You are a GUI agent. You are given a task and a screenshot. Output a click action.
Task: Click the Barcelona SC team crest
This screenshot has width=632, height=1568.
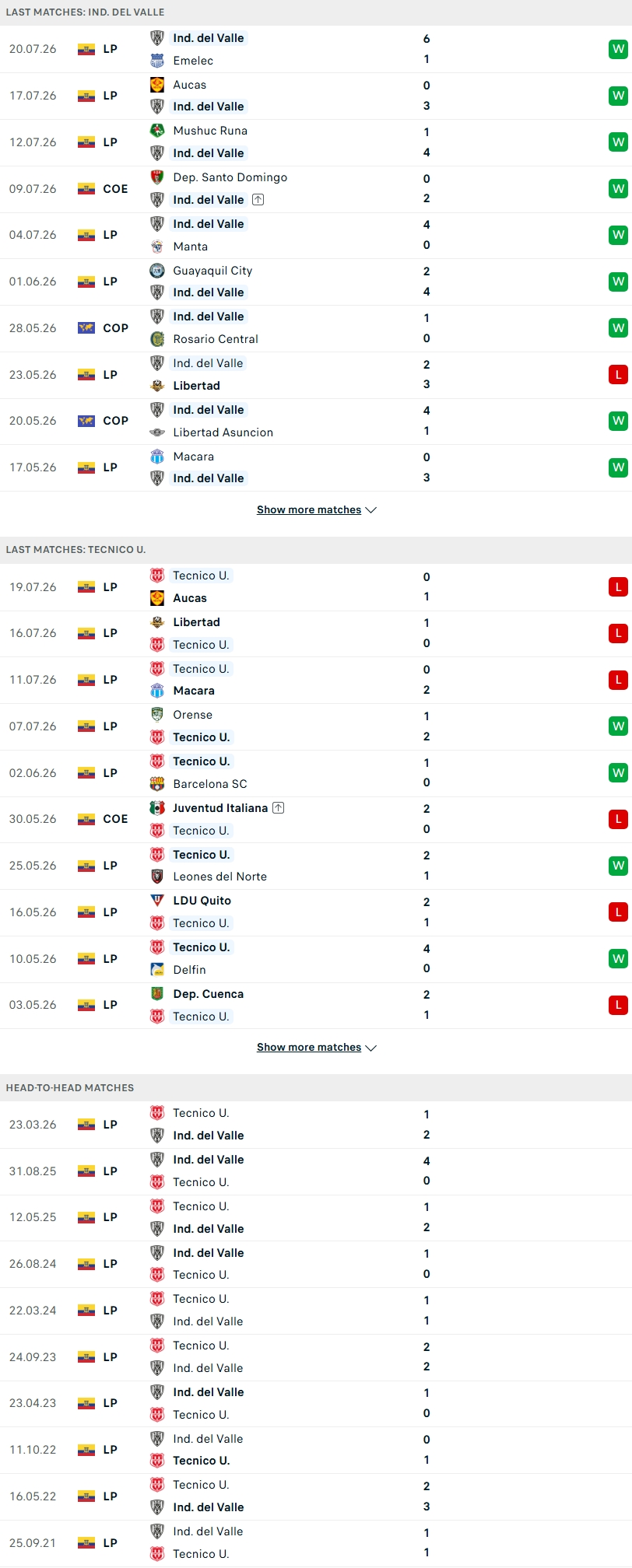(x=157, y=784)
